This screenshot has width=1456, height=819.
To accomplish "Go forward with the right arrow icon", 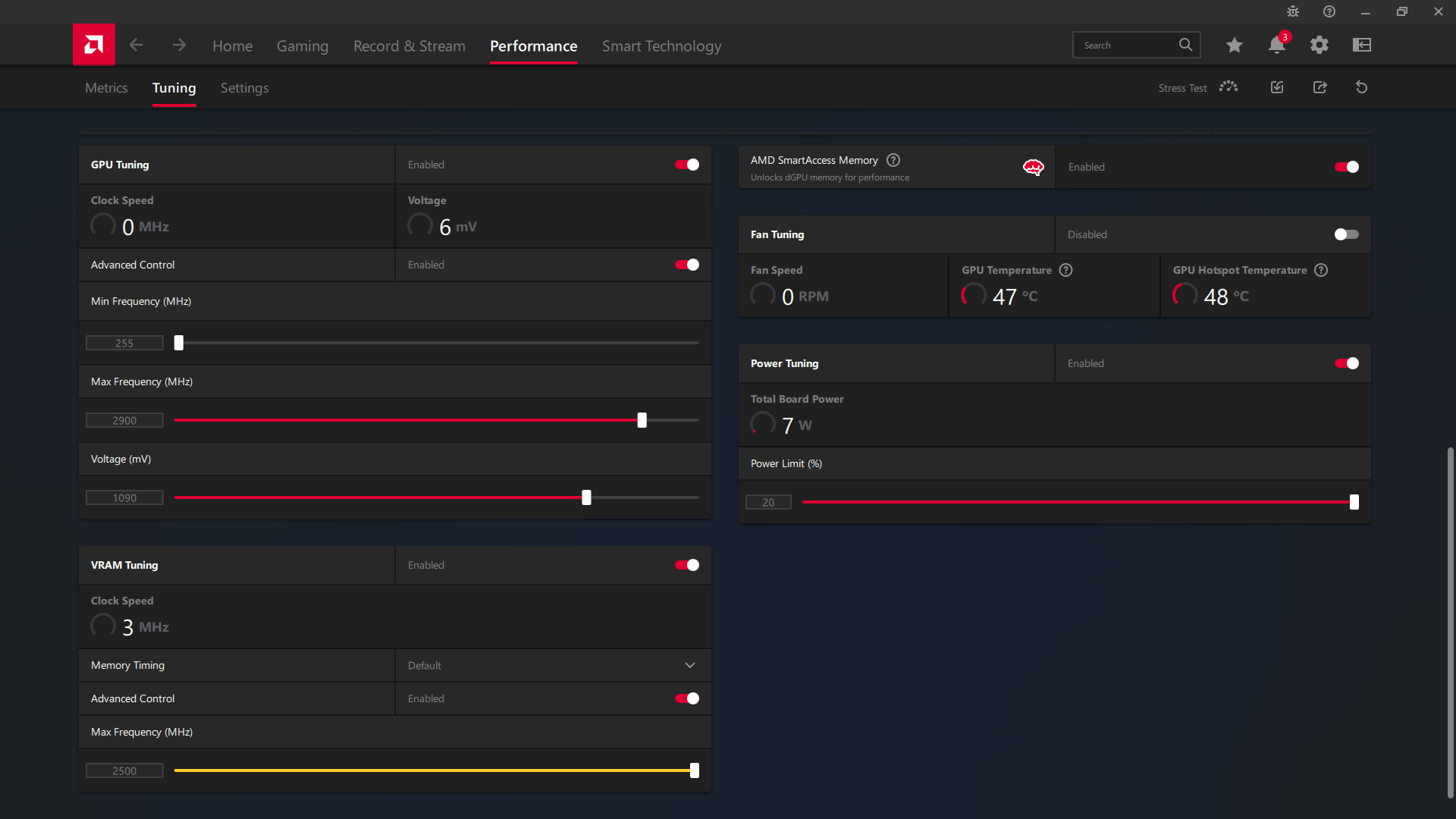I will [x=179, y=45].
